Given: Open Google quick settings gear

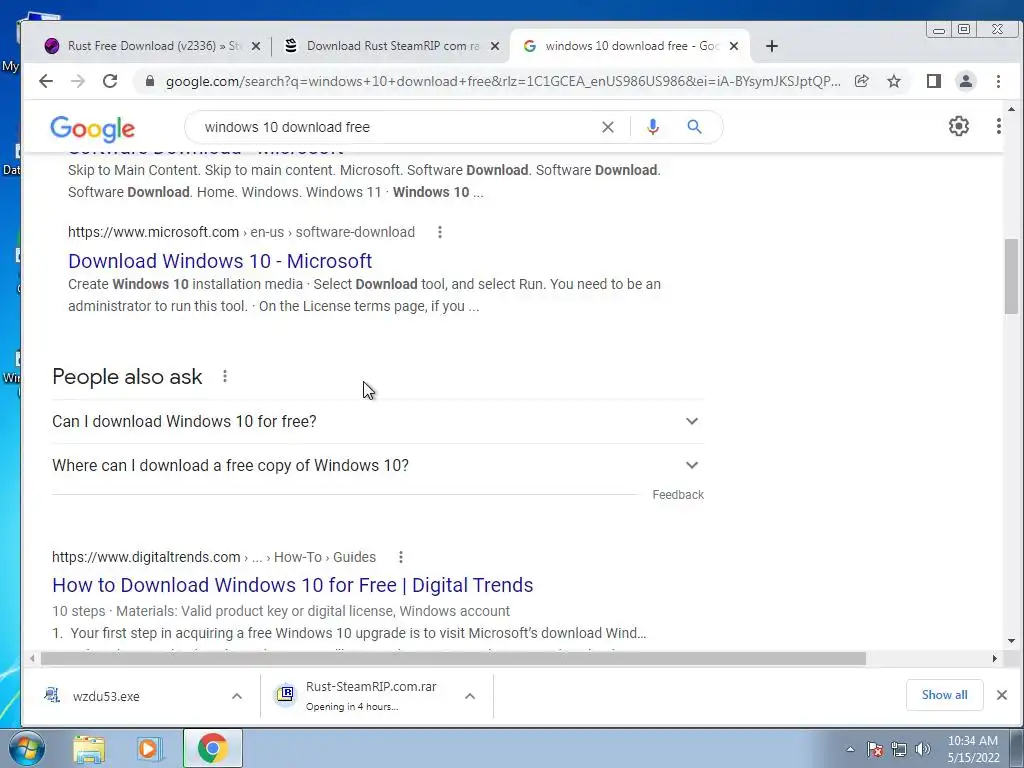Looking at the screenshot, I should click(x=958, y=126).
